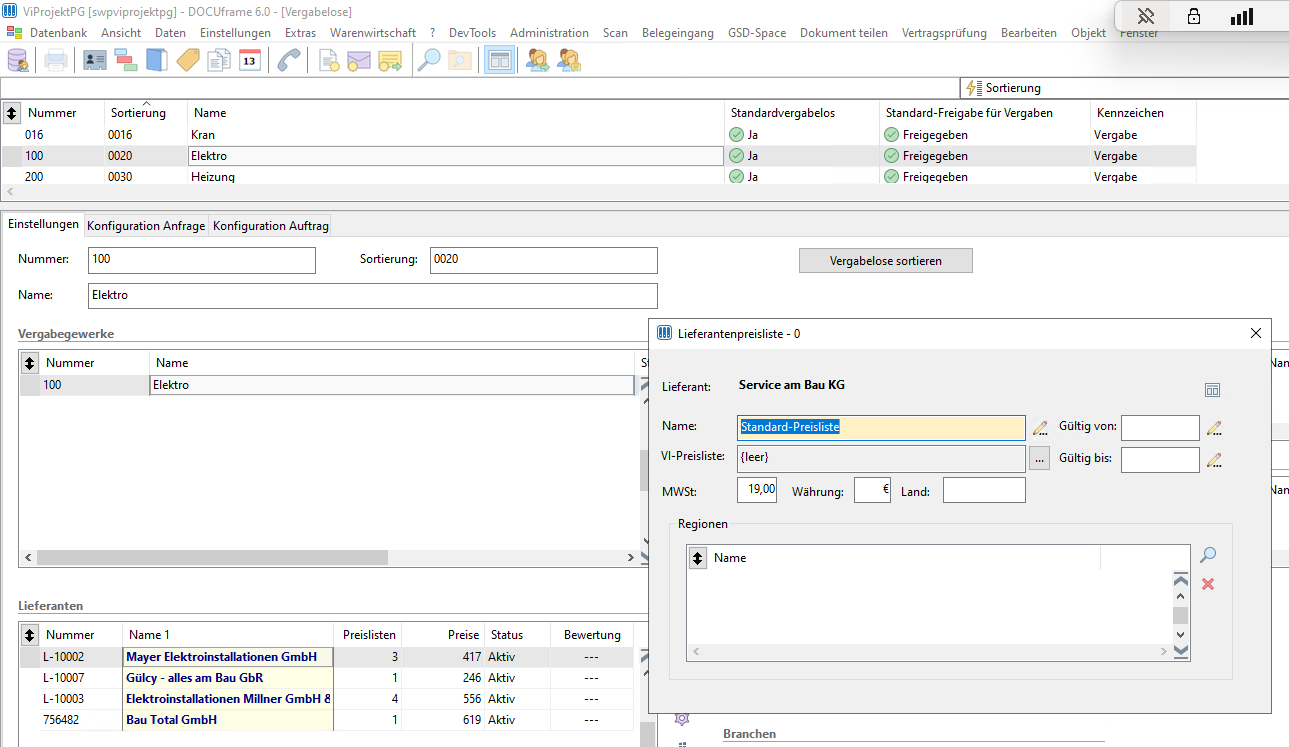Screen dimensions: 1289x747
Task: Select supplier Mayer Elektroinstallationen GmbH
Action: point(228,657)
